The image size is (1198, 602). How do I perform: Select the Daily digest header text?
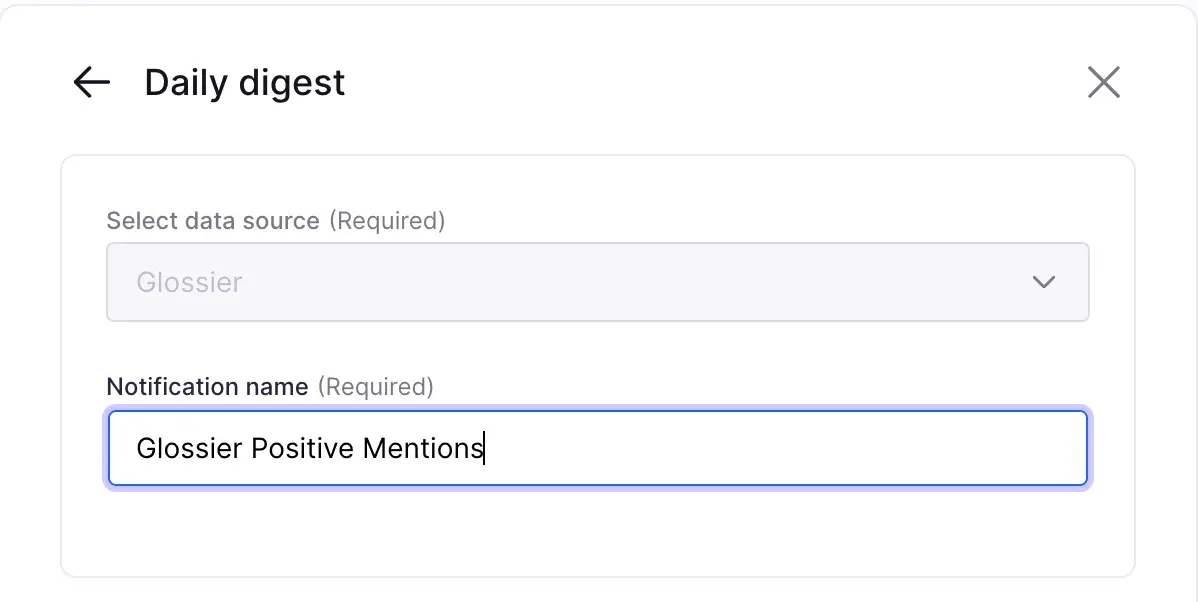click(244, 83)
